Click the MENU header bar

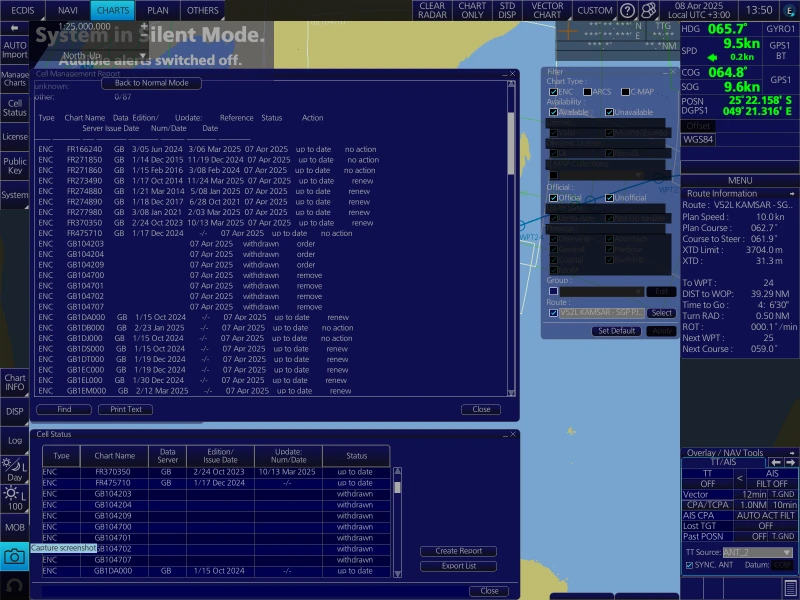tap(740, 181)
